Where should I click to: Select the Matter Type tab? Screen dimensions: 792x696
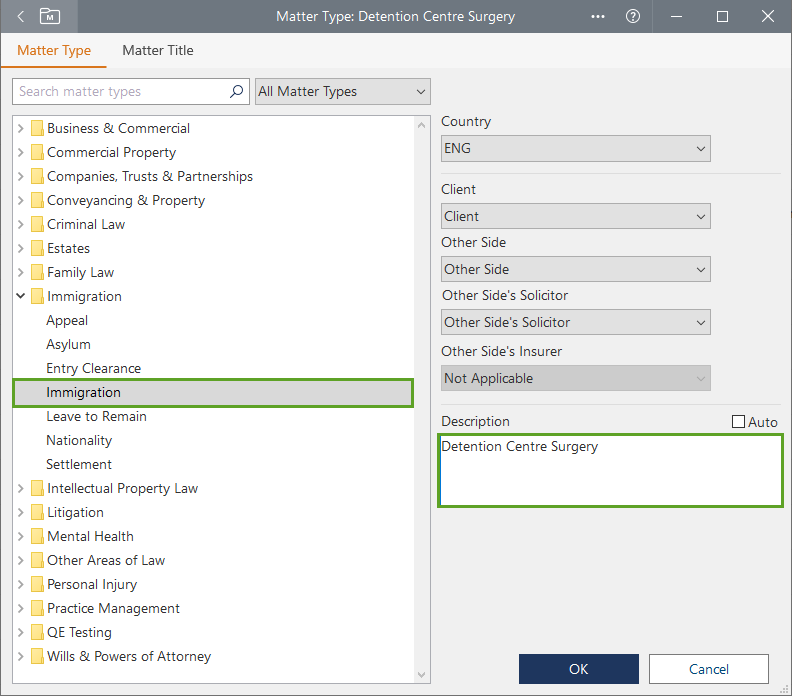[54, 50]
